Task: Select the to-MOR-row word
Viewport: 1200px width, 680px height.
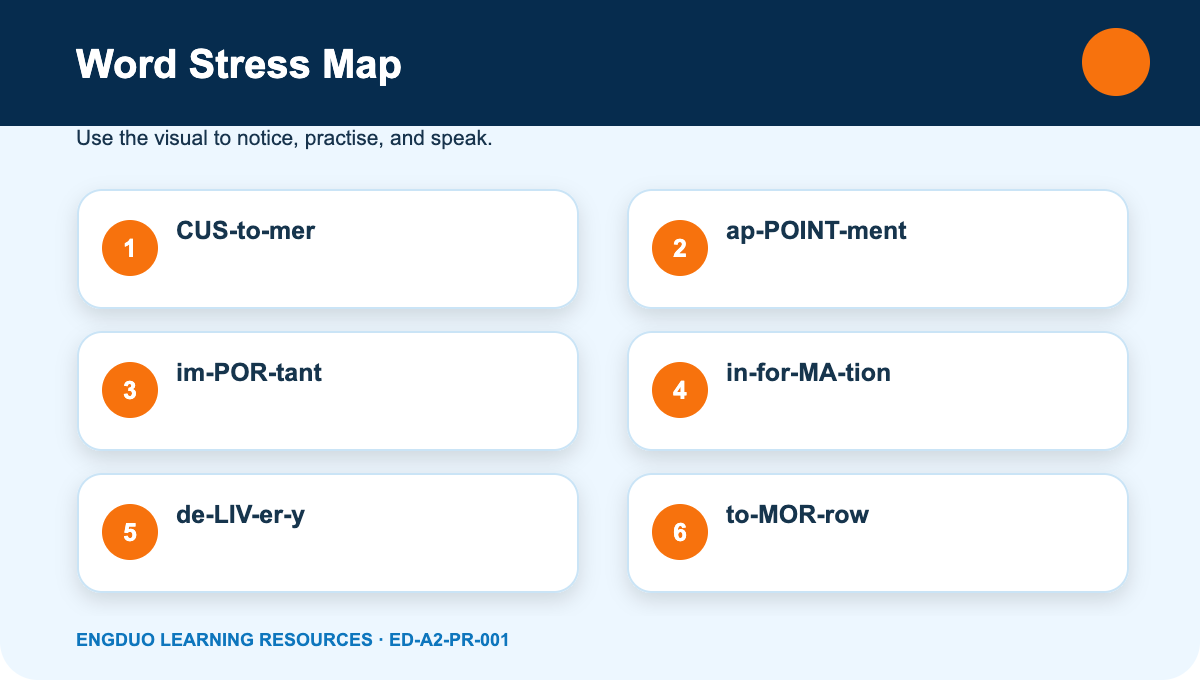Action: (x=798, y=515)
